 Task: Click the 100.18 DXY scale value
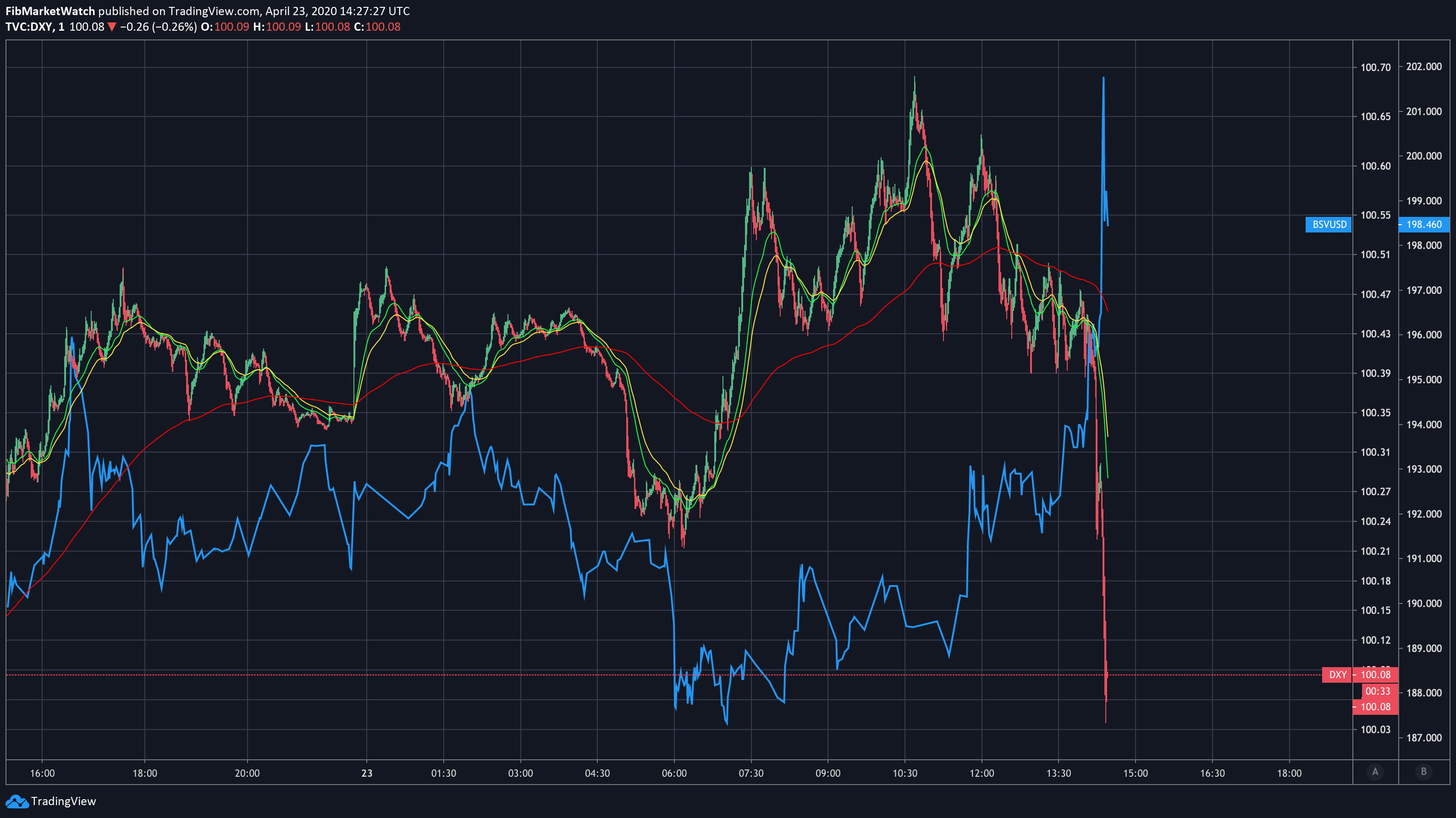tap(1376, 580)
